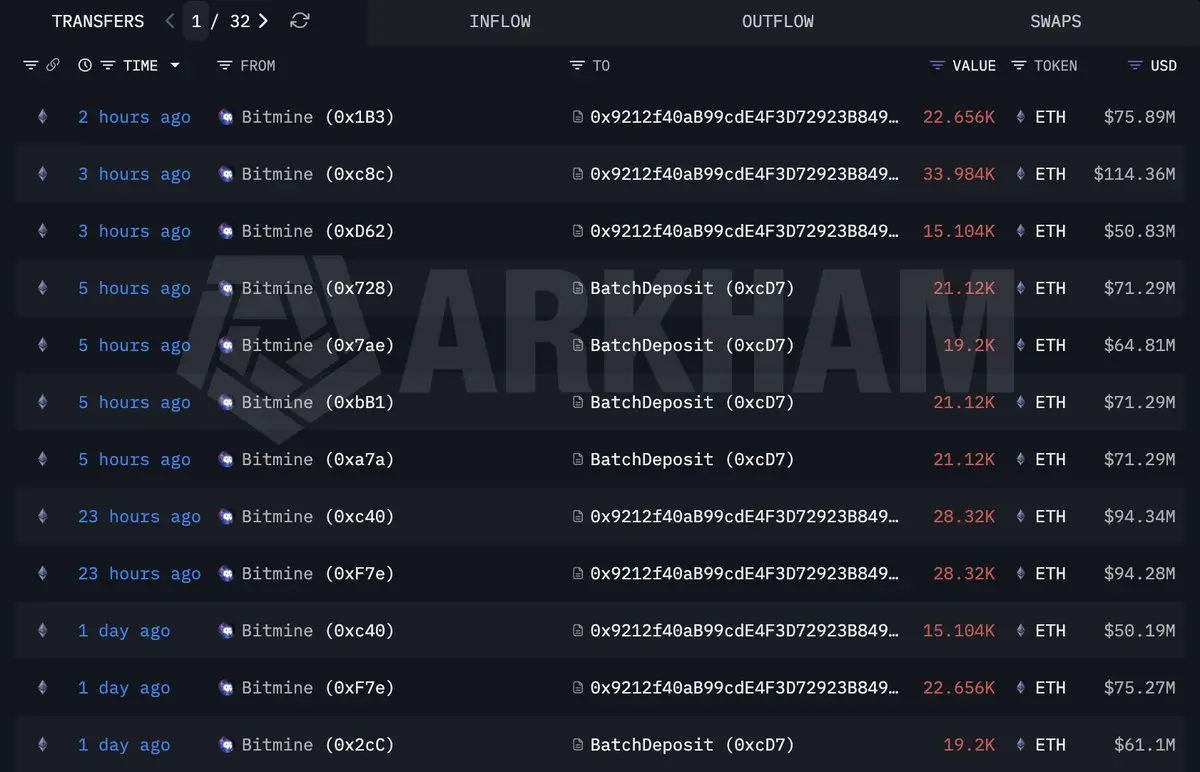Click the next page chevron beside 1 / 32

tap(262, 20)
